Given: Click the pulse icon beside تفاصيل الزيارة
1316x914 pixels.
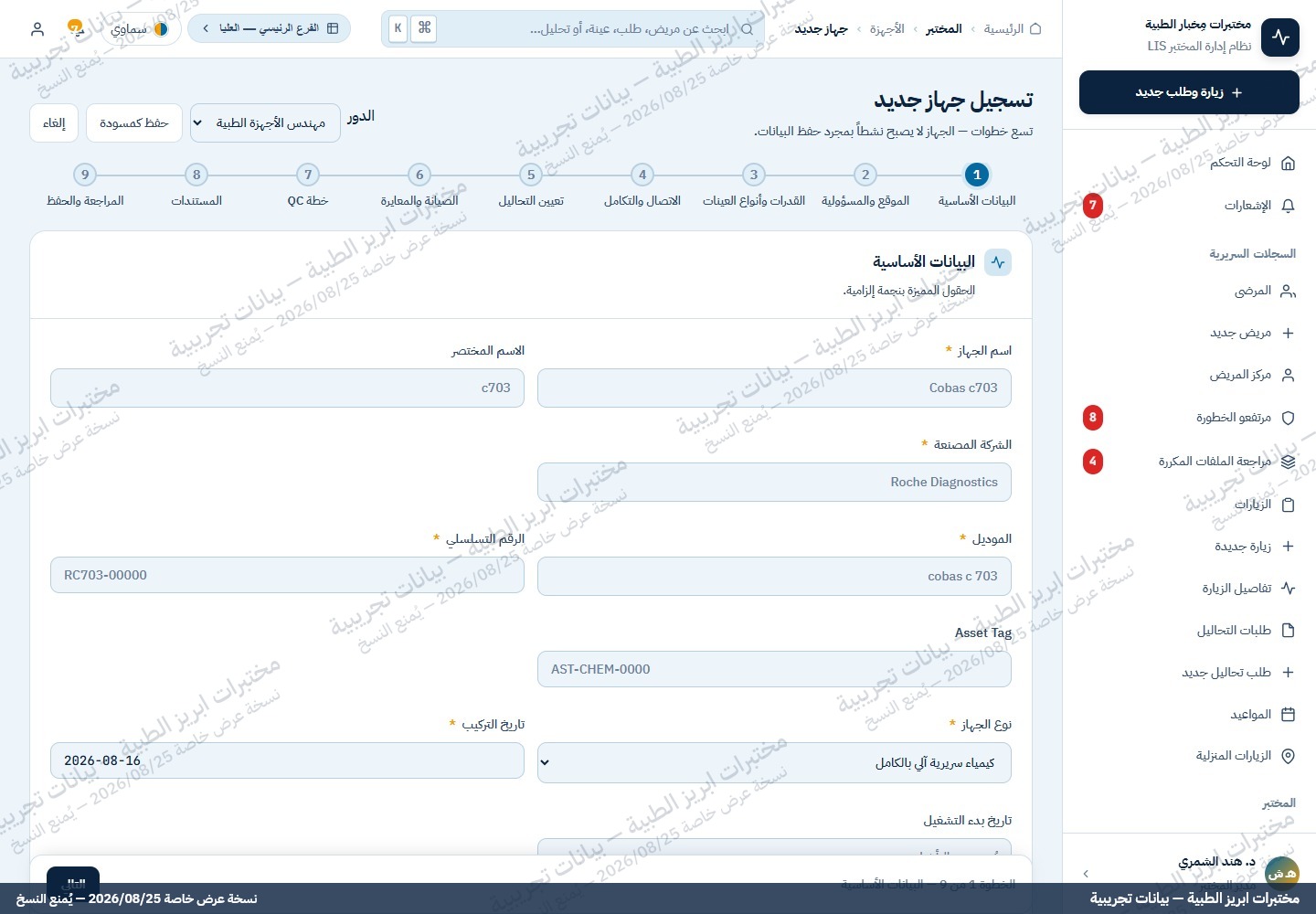Looking at the screenshot, I should pos(1289,589).
